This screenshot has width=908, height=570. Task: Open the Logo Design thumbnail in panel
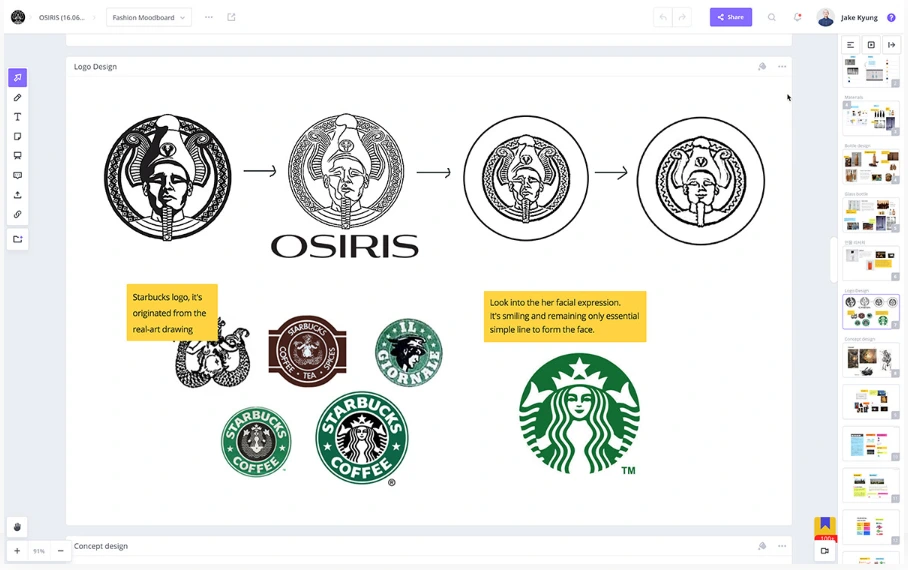pos(871,312)
